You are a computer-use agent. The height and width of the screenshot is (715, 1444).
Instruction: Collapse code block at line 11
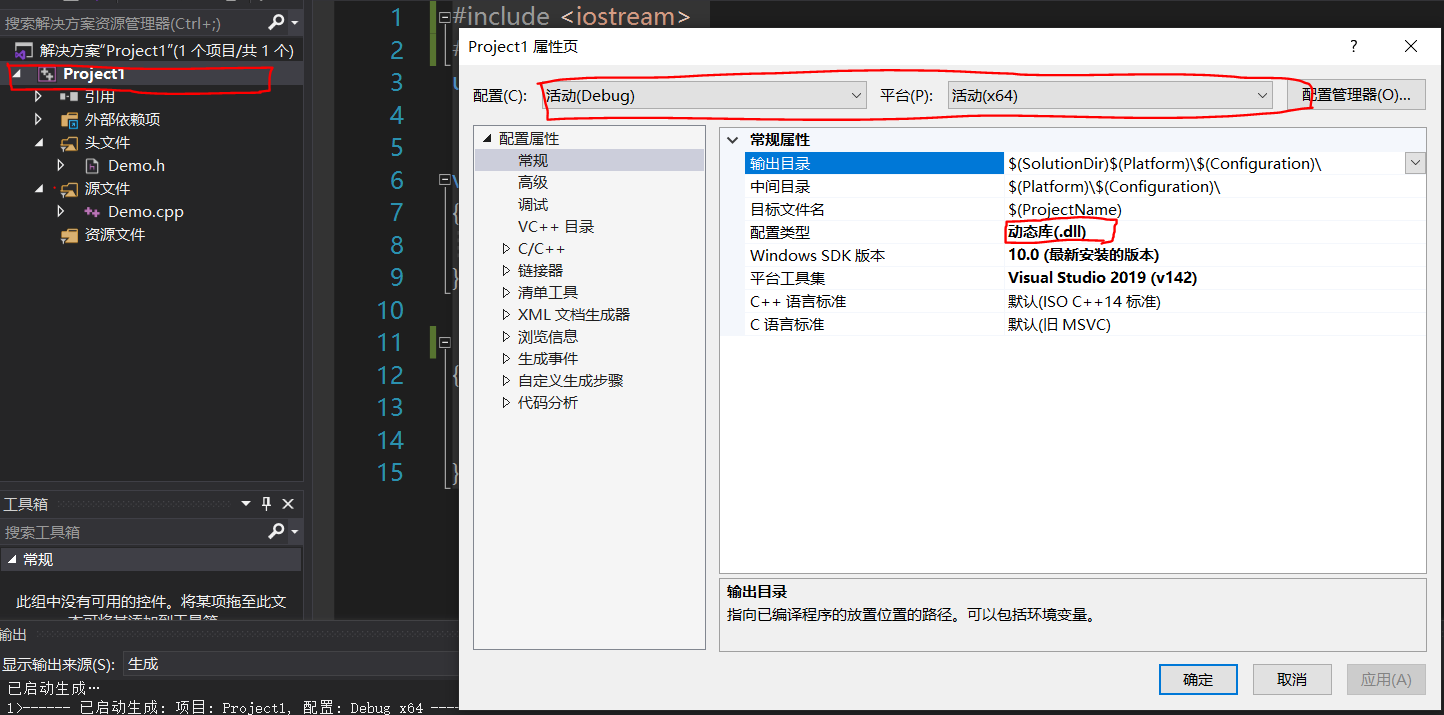445,342
